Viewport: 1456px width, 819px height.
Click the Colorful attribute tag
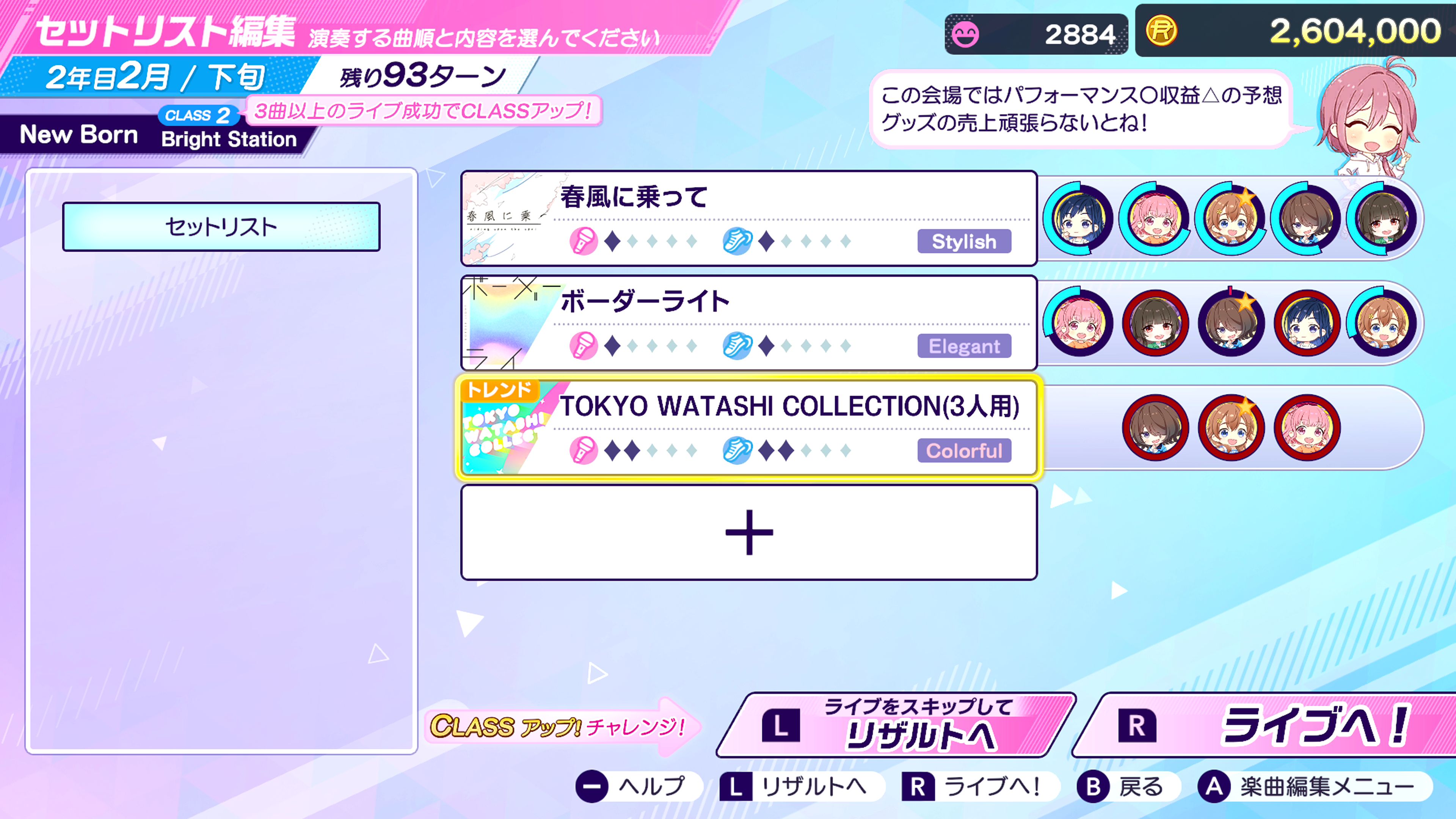tap(964, 450)
